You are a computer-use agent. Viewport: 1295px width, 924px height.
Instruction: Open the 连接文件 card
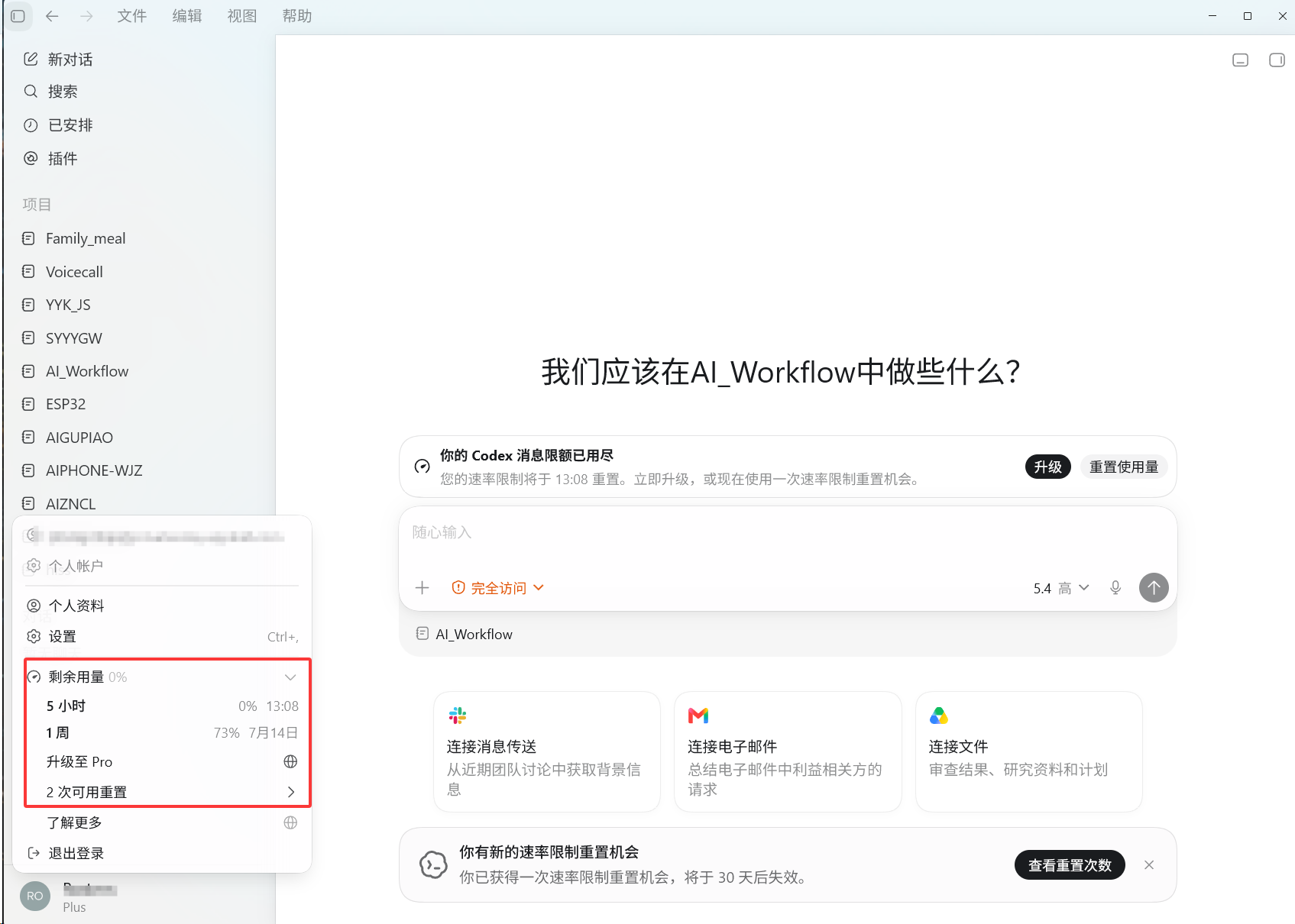[x=1029, y=752]
